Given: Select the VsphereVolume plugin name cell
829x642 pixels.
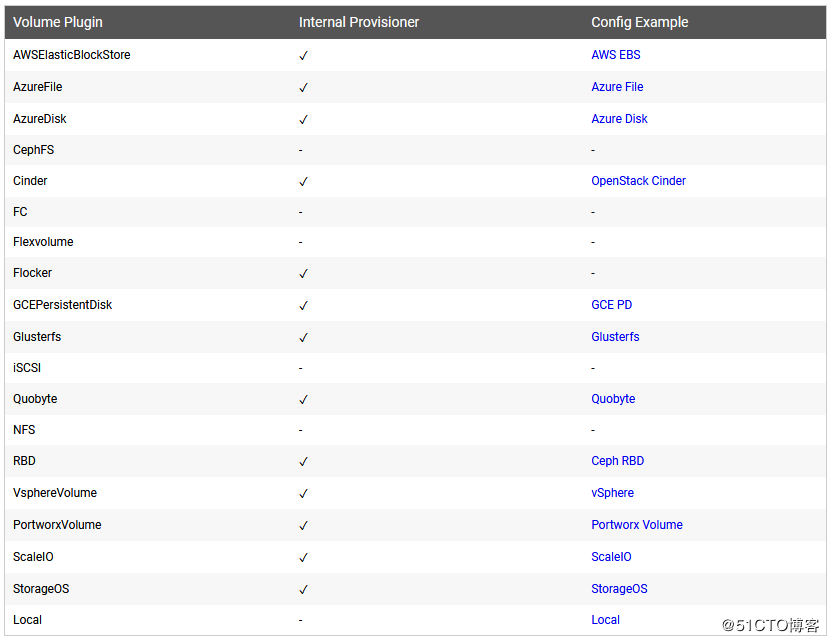Looking at the screenshot, I should 55,493.
